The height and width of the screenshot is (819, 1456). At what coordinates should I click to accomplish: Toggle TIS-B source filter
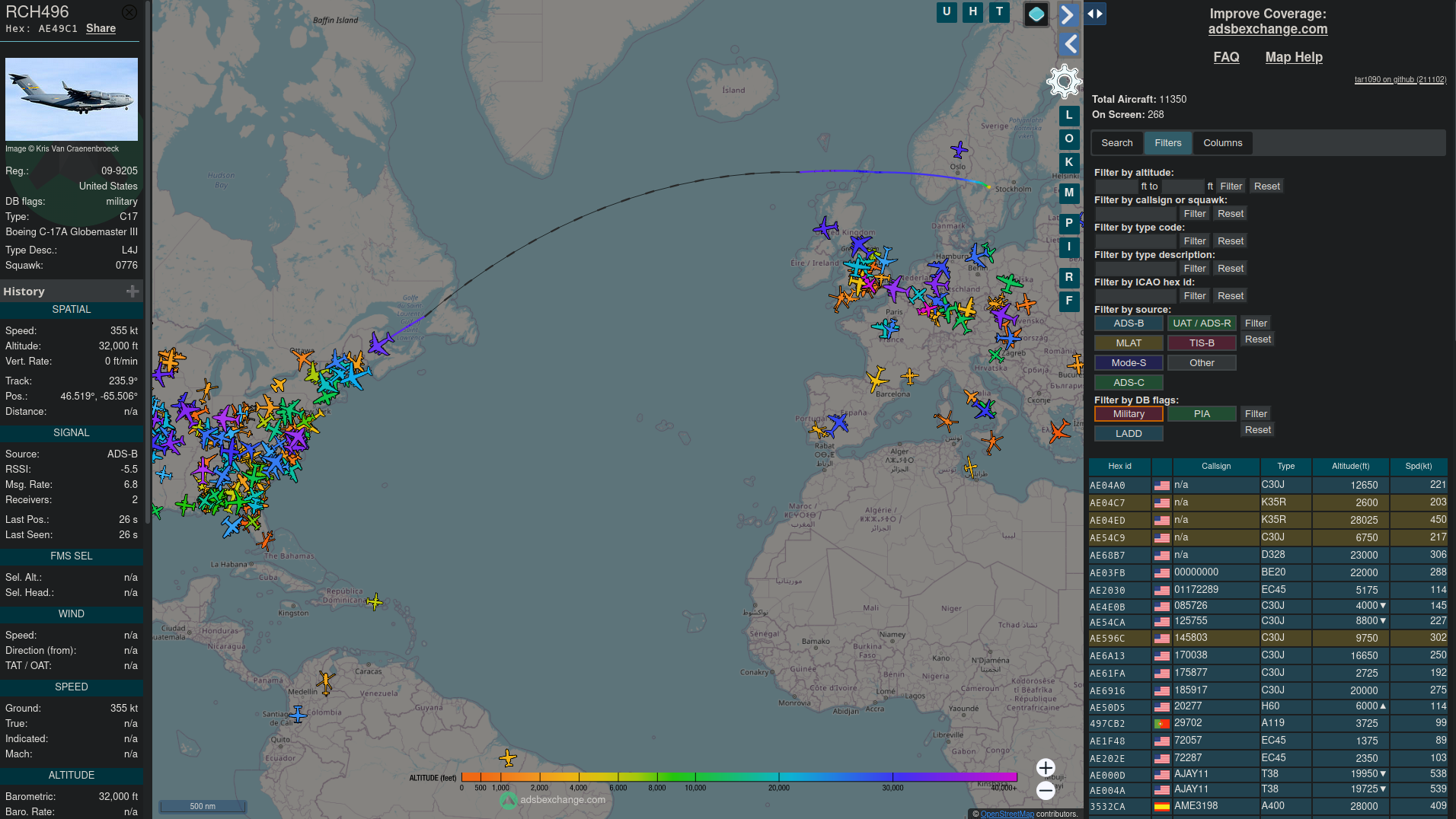1202,343
